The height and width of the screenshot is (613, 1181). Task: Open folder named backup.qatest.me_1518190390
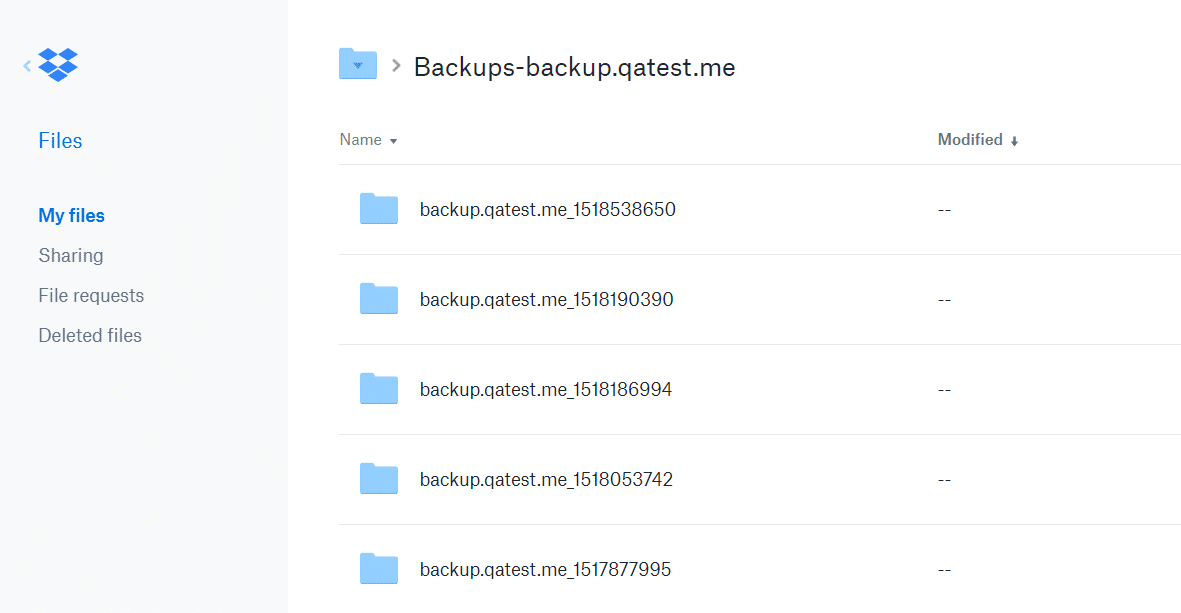click(547, 300)
